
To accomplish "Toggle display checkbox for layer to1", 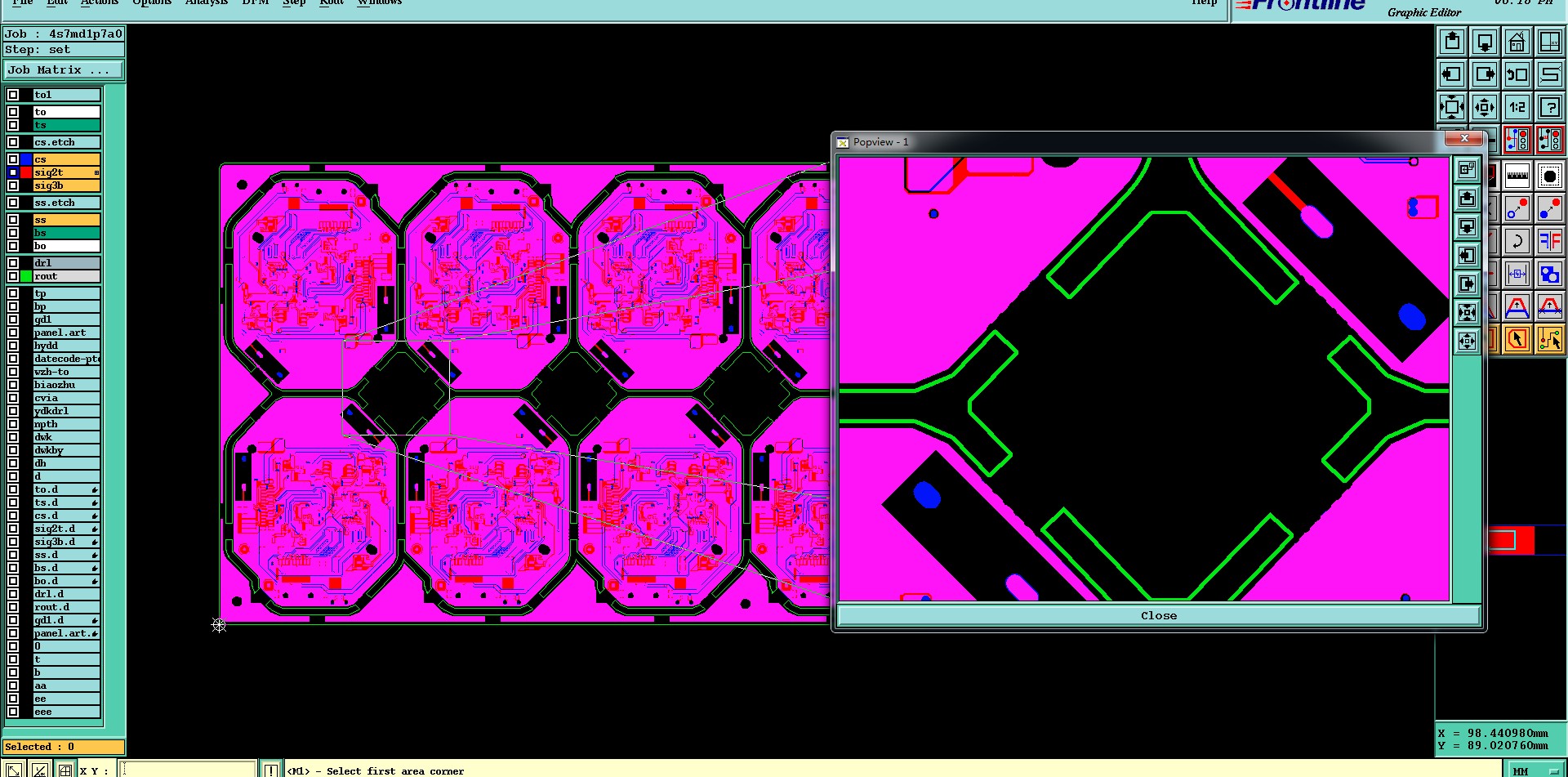I will pyautogui.click(x=13, y=95).
